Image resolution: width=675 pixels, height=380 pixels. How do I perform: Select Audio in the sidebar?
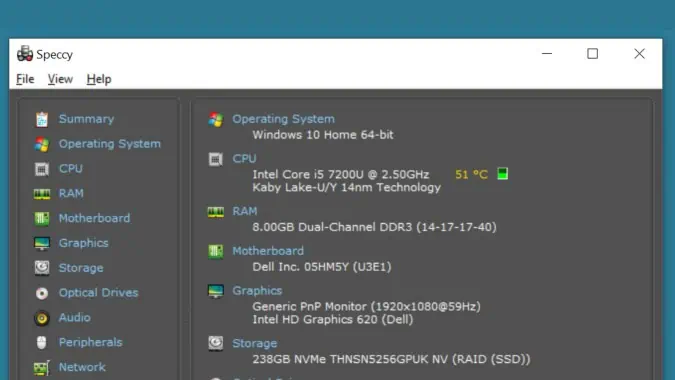74,318
